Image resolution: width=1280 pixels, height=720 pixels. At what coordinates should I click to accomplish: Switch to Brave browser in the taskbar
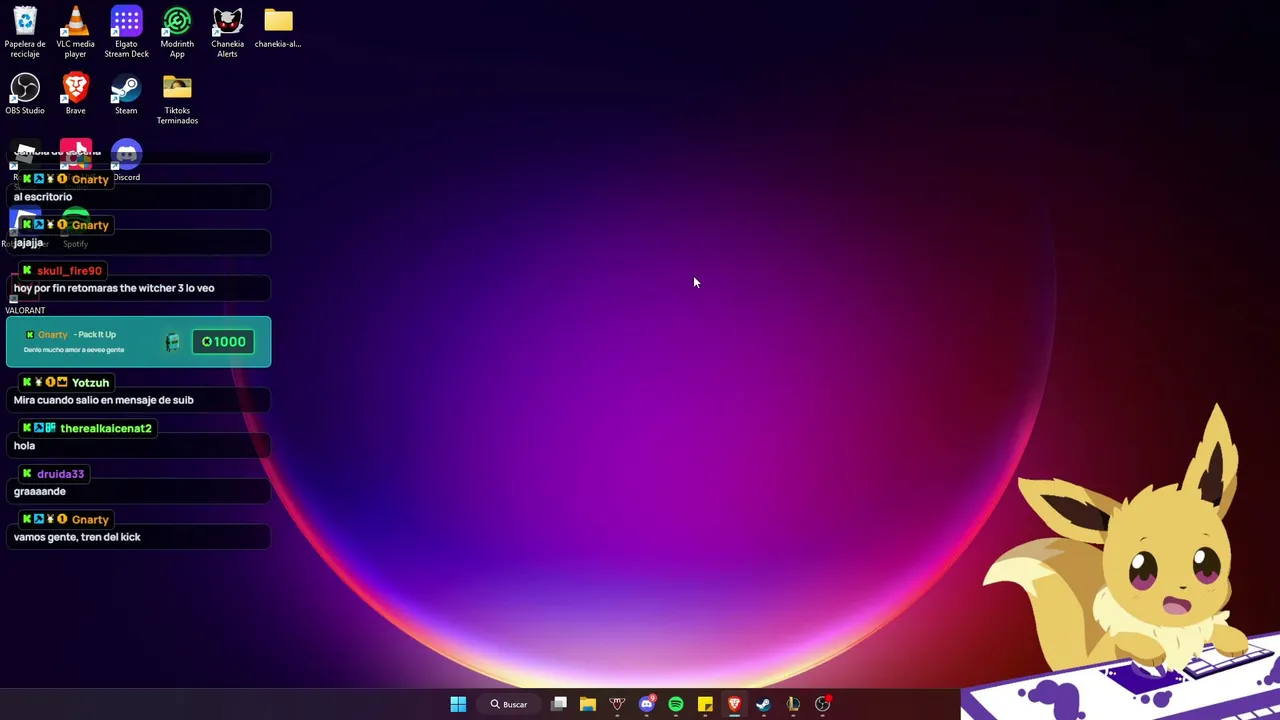[734, 704]
